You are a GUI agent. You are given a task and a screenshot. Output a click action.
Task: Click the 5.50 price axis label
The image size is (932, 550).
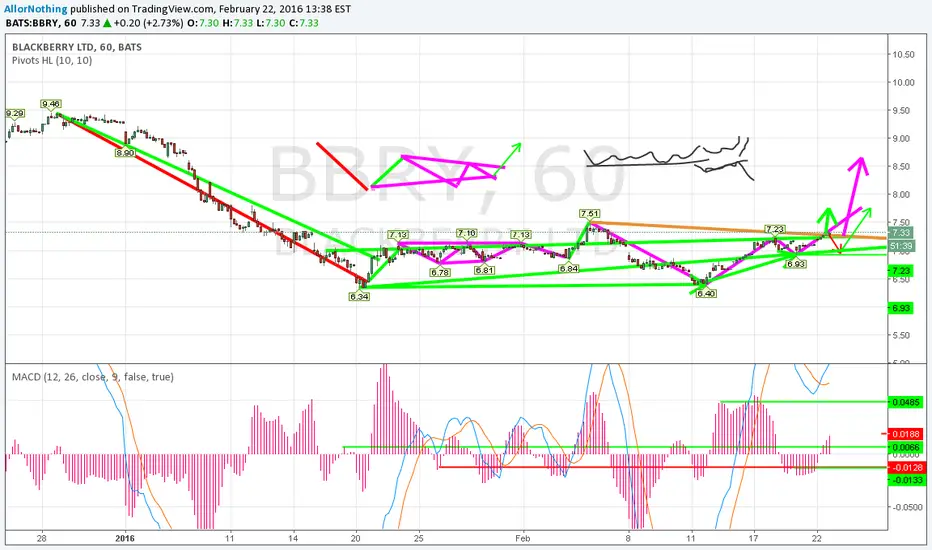[x=902, y=335]
